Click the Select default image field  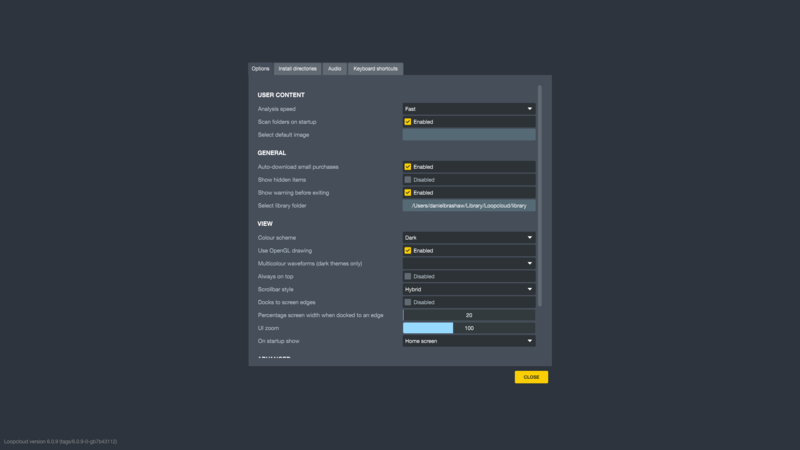click(469, 135)
